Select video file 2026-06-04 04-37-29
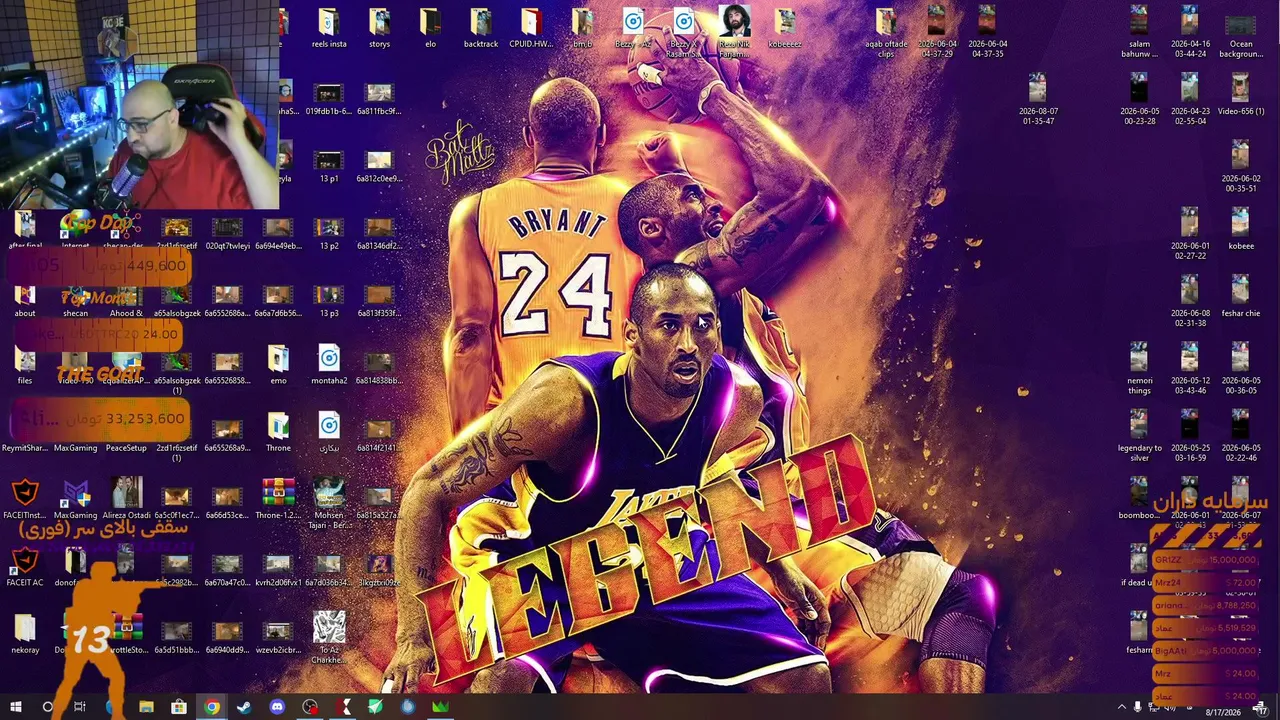The image size is (1280, 720). click(937, 33)
